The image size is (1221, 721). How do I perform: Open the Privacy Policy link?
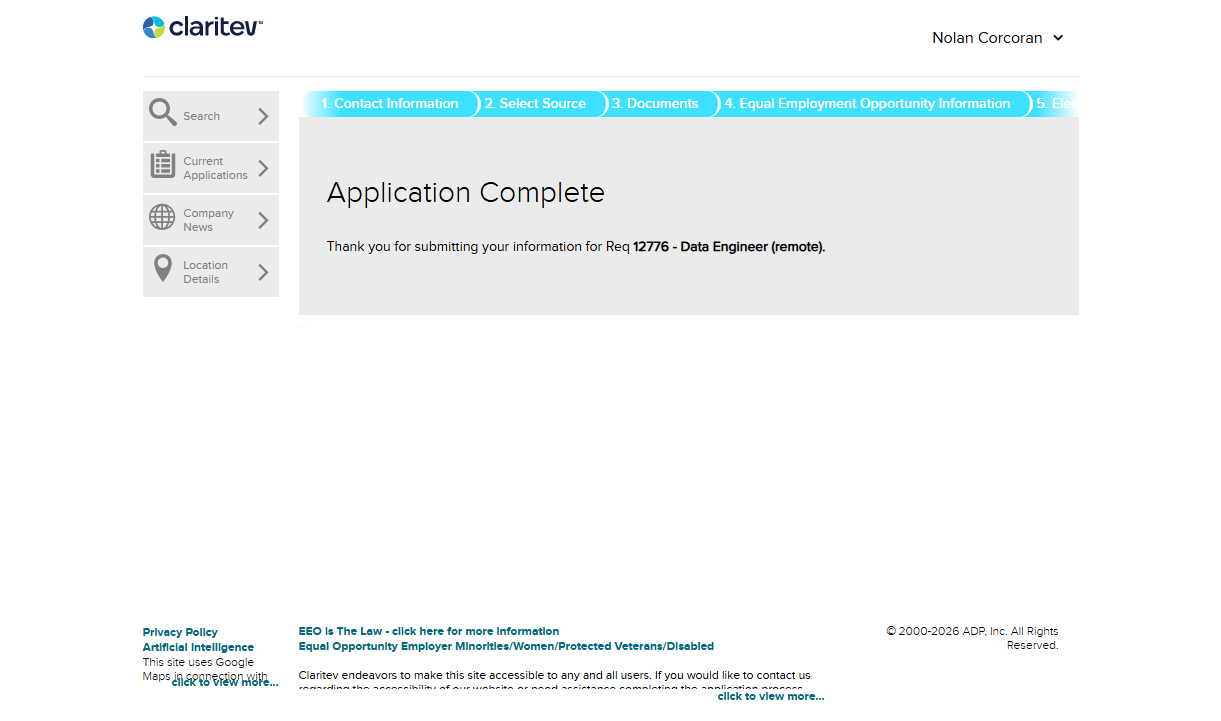click(180, 632)
